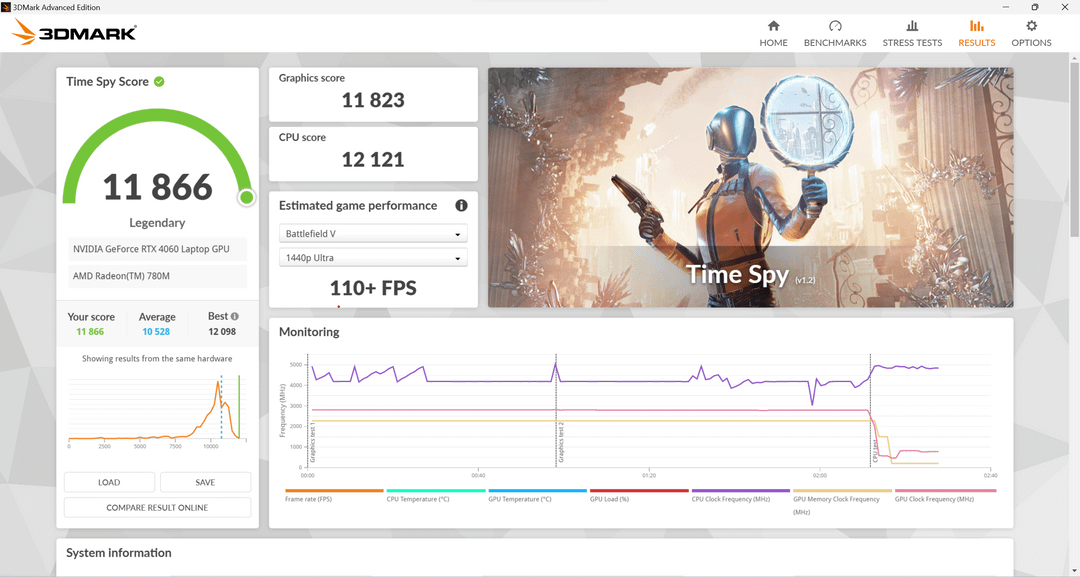Toggle the GPU Load (%) legend
The width and height of the screenshot is (1080, 577).
638,495
